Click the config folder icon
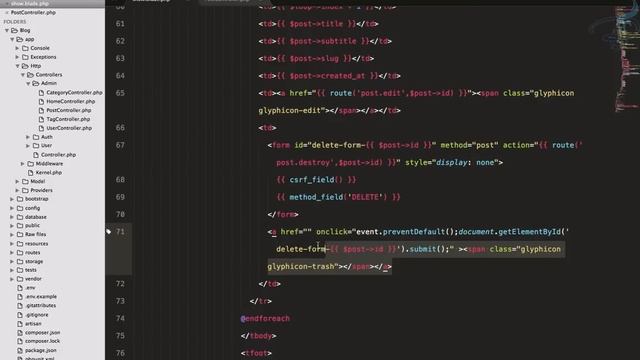This screenshot has height=360, width=640. point(20,208)
